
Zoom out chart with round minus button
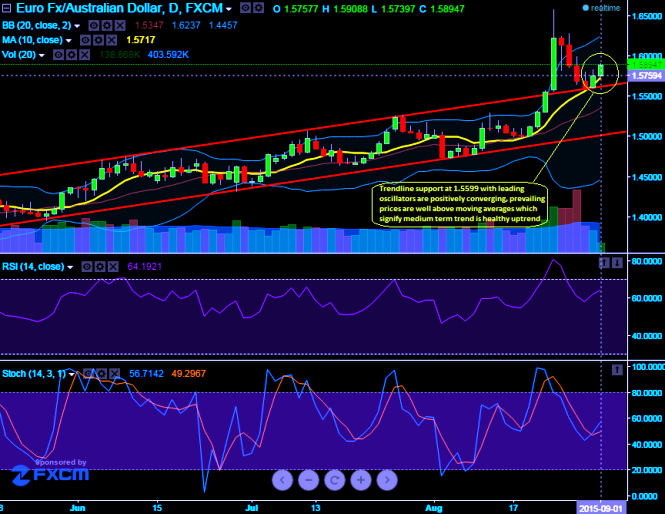(308, 480)
